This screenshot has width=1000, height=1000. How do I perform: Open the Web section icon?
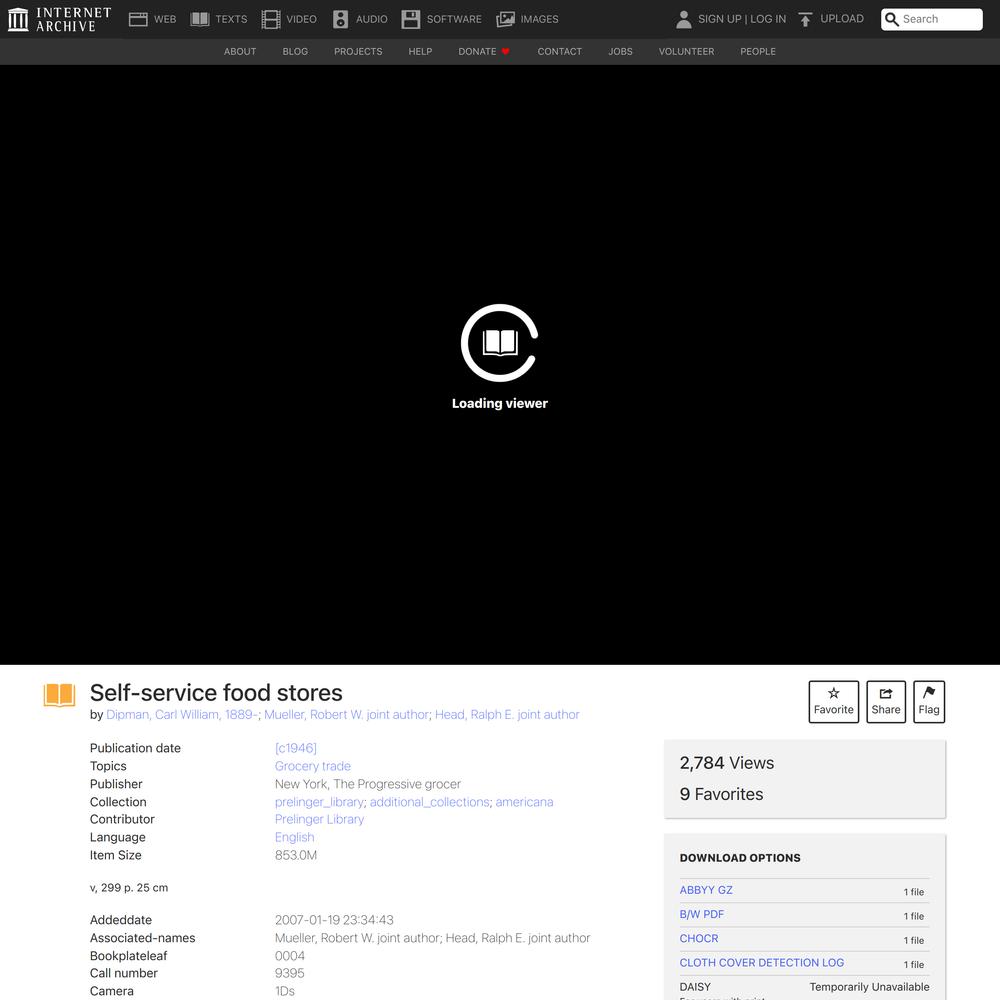[x=138, y=19]
